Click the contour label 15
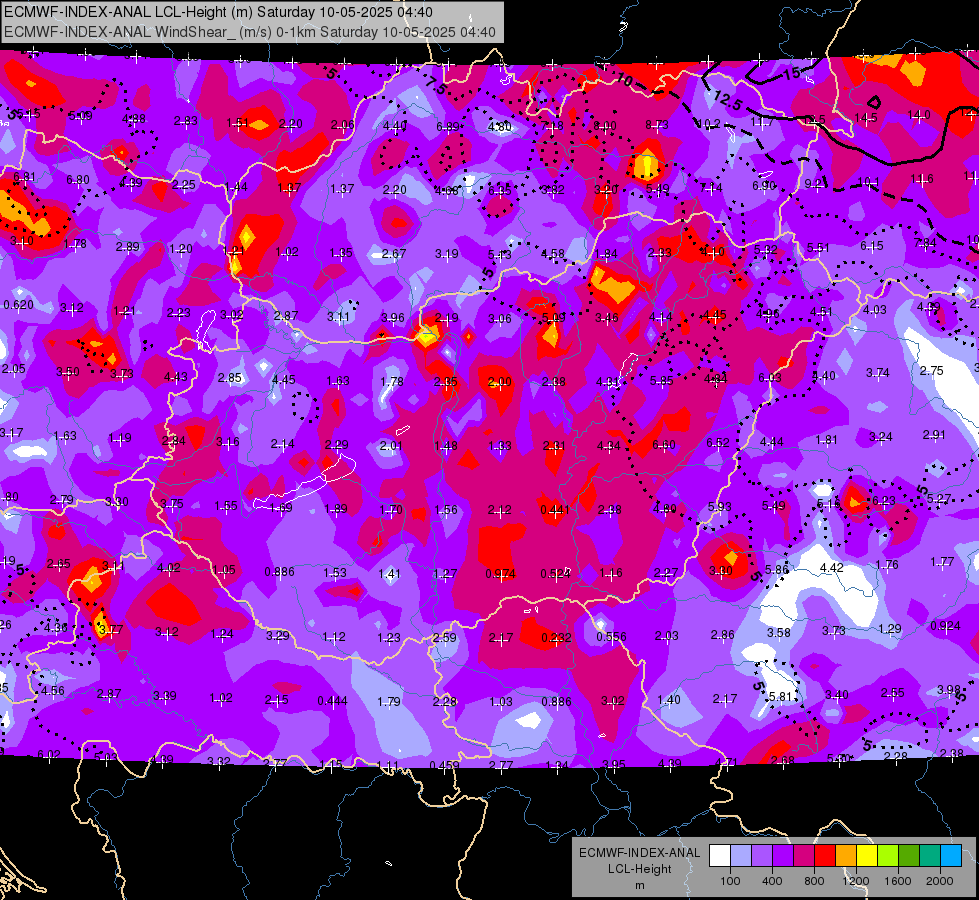 coord(791,74)
